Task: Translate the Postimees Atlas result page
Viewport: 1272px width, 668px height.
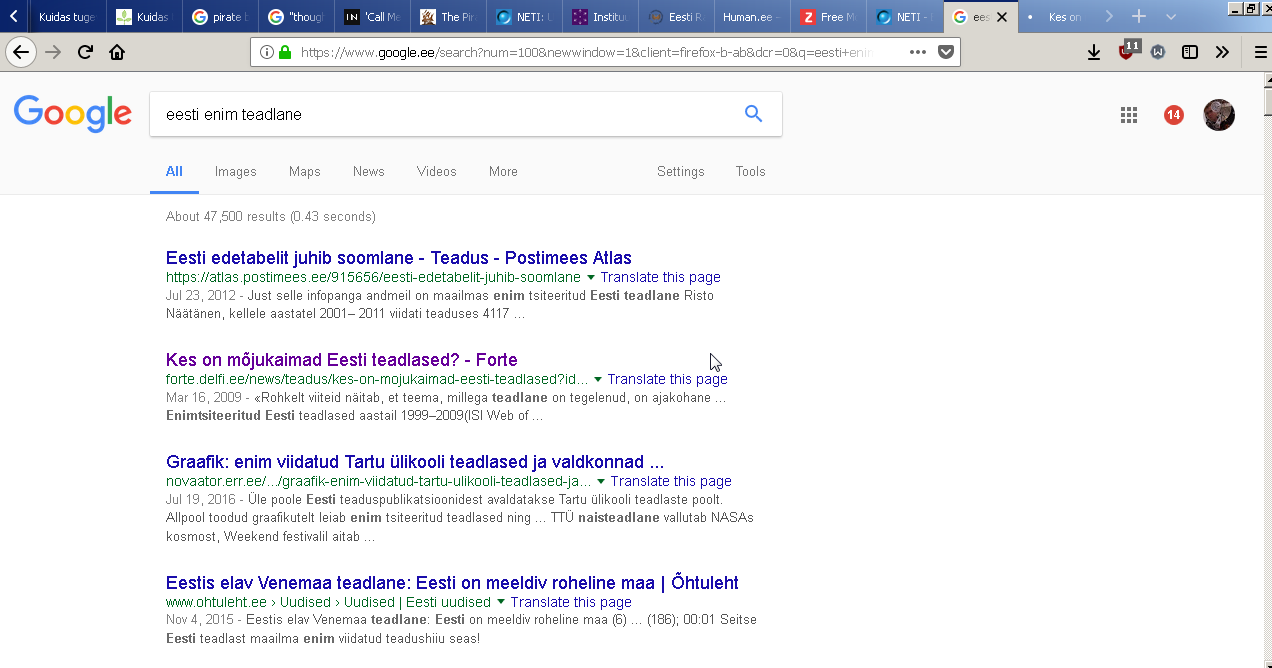Action: tap(661, 277)
